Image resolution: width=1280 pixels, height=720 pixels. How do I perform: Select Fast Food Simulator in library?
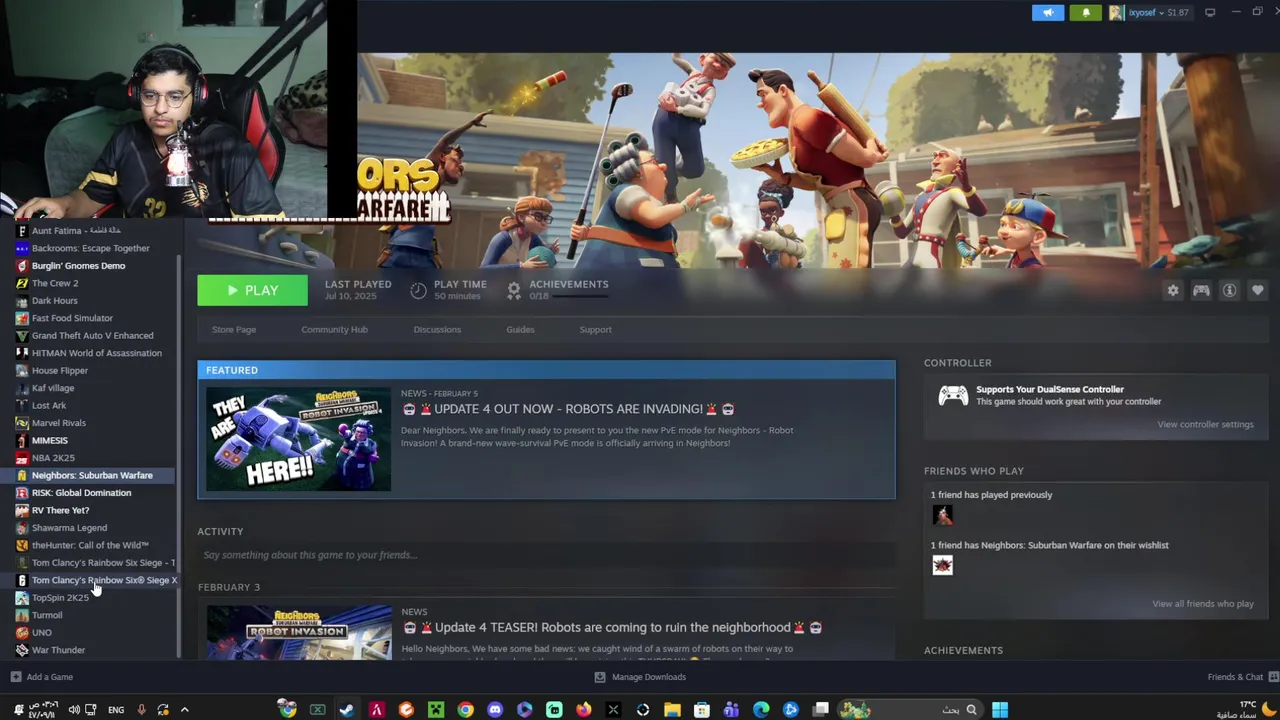pos(72,318)
